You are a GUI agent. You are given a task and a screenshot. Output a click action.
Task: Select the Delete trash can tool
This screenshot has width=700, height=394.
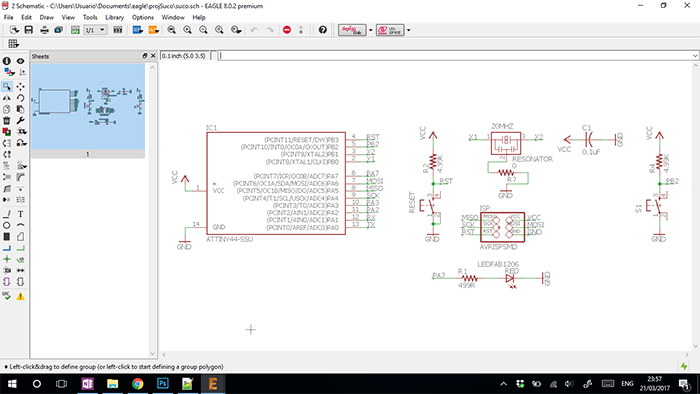click(7, 120)
